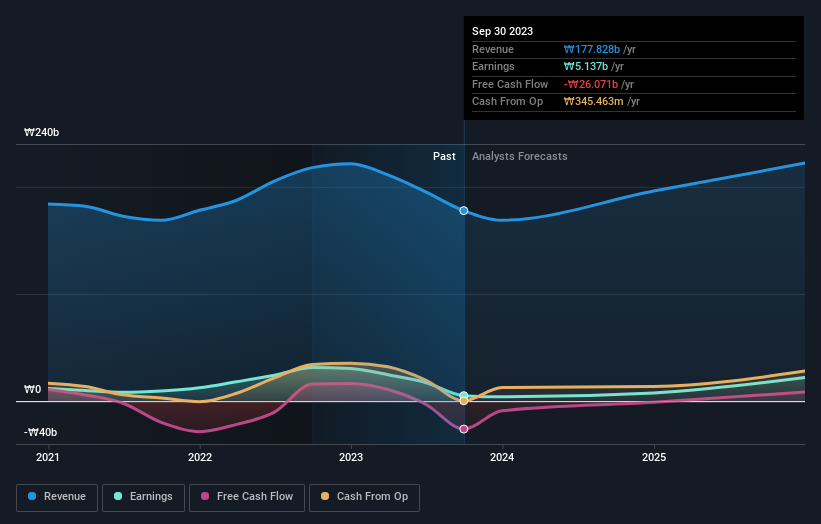Click the Past label on chart

tap(444, 156)
